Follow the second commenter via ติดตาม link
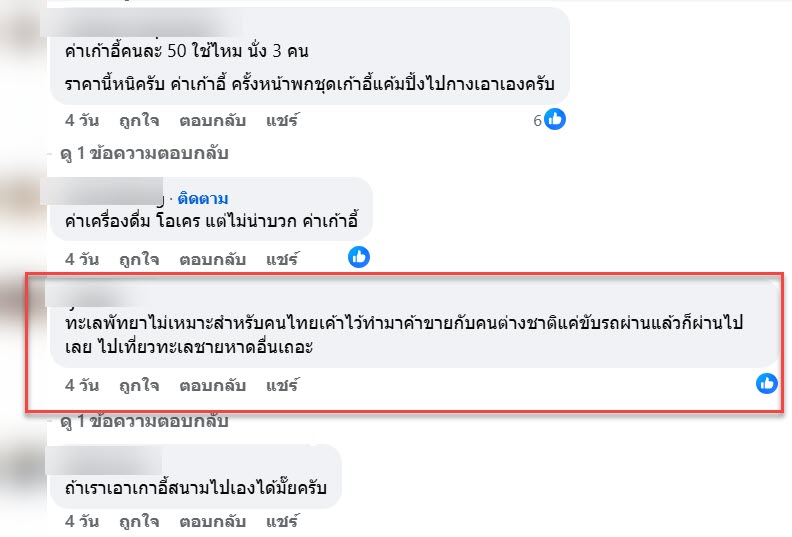This screenshot has height=537, width=792. 203,199
